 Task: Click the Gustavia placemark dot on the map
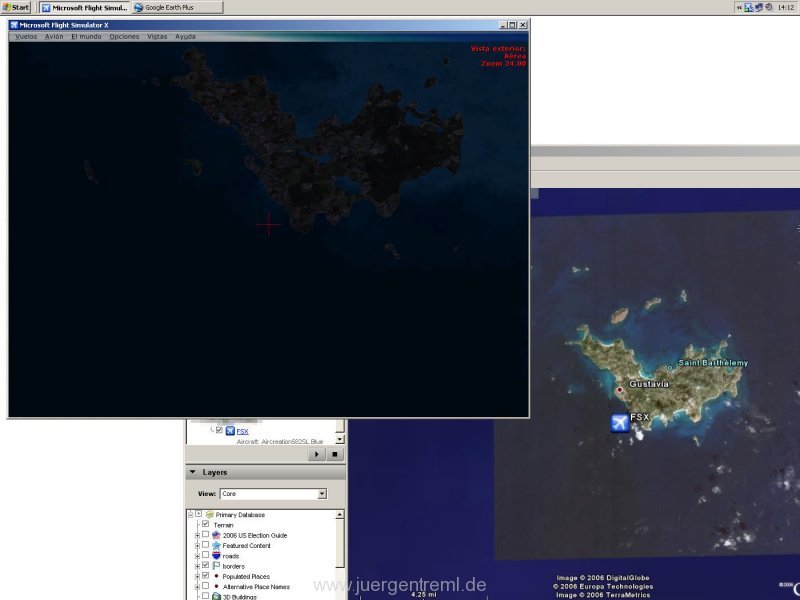click(620, 390)
